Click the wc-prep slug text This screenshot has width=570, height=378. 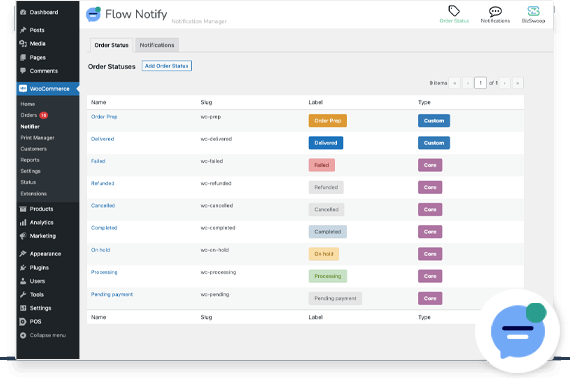[x=211, y=117]
